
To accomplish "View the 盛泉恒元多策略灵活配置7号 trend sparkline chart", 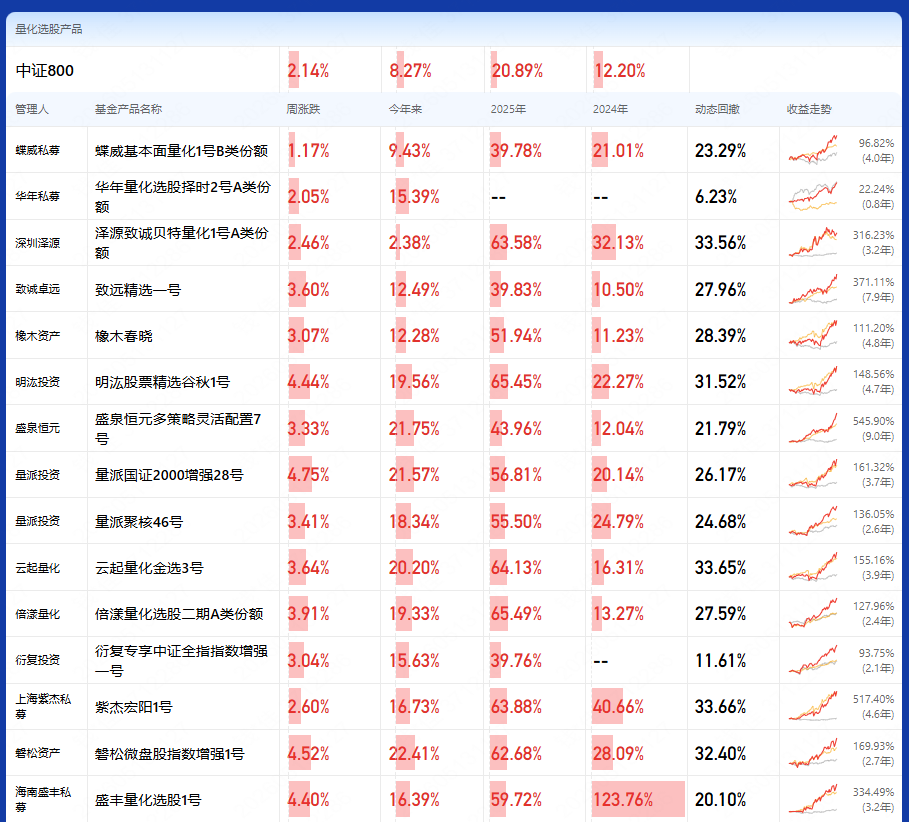I will (813, 428).
